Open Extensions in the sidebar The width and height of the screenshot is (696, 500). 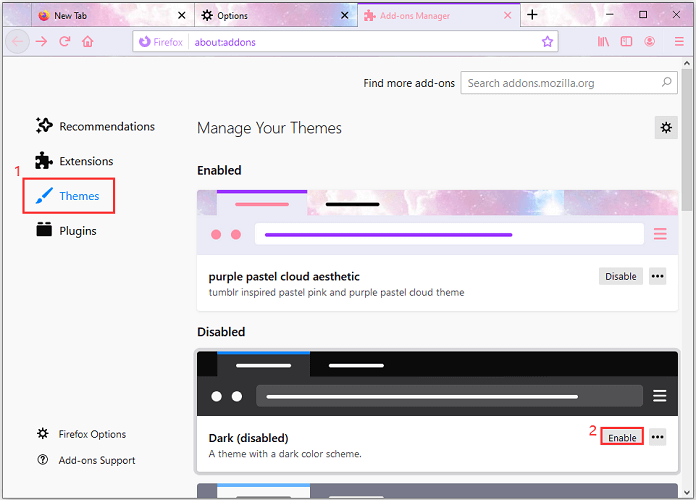point(74,161)
